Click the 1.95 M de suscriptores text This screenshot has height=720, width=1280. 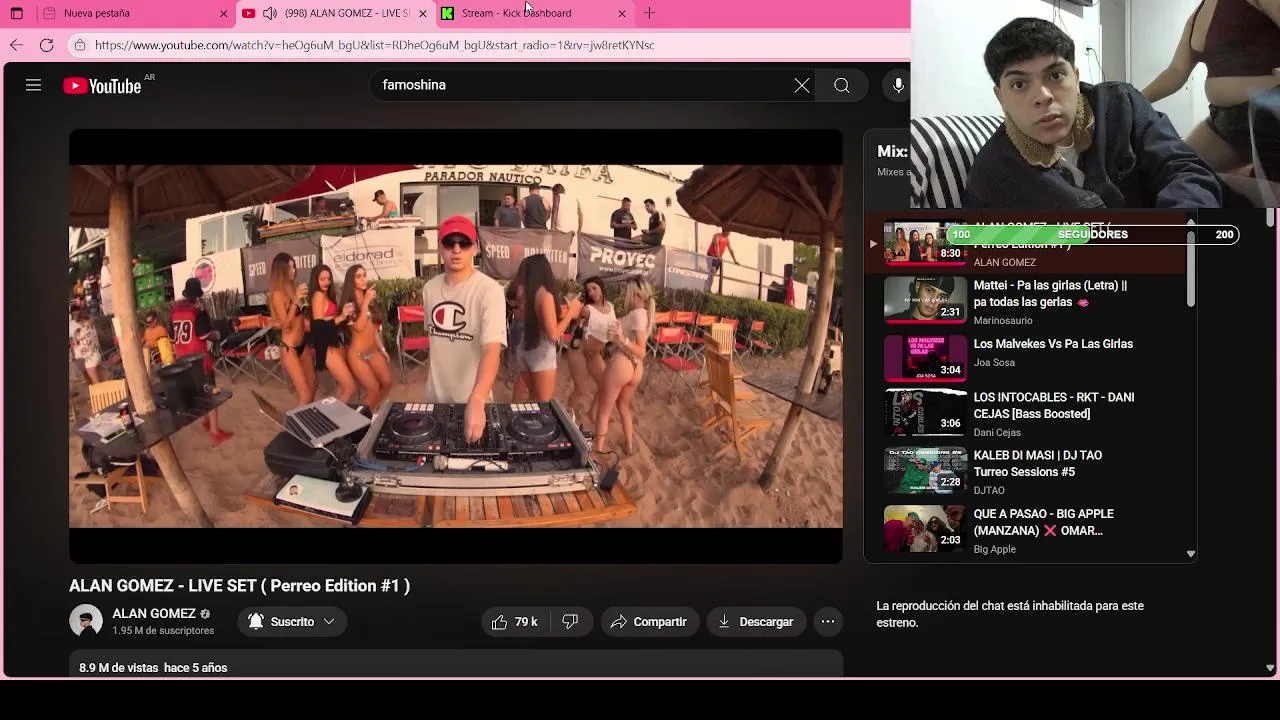click(x=163, y=631)
